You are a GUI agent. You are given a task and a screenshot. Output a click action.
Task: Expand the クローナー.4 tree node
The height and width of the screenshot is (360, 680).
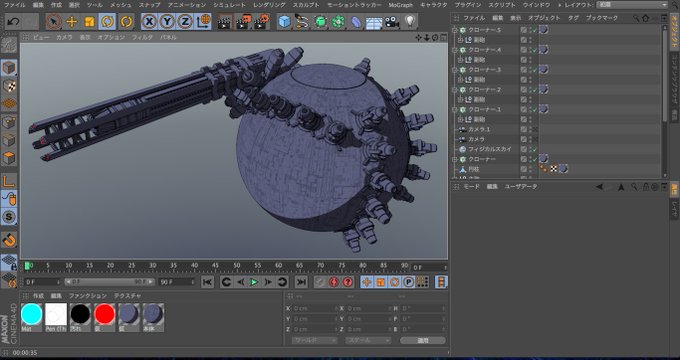pyautogui.click(x=455, y=50)
